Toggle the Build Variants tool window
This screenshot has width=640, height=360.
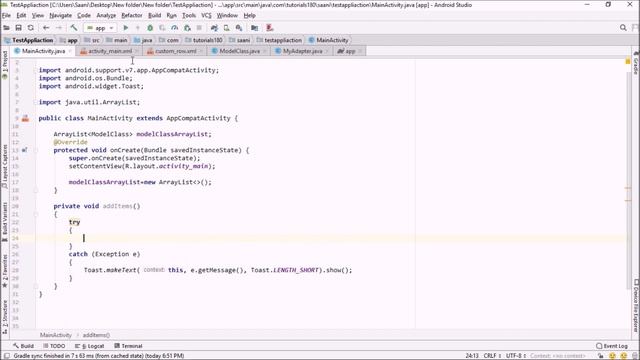(x=5, y=222)
